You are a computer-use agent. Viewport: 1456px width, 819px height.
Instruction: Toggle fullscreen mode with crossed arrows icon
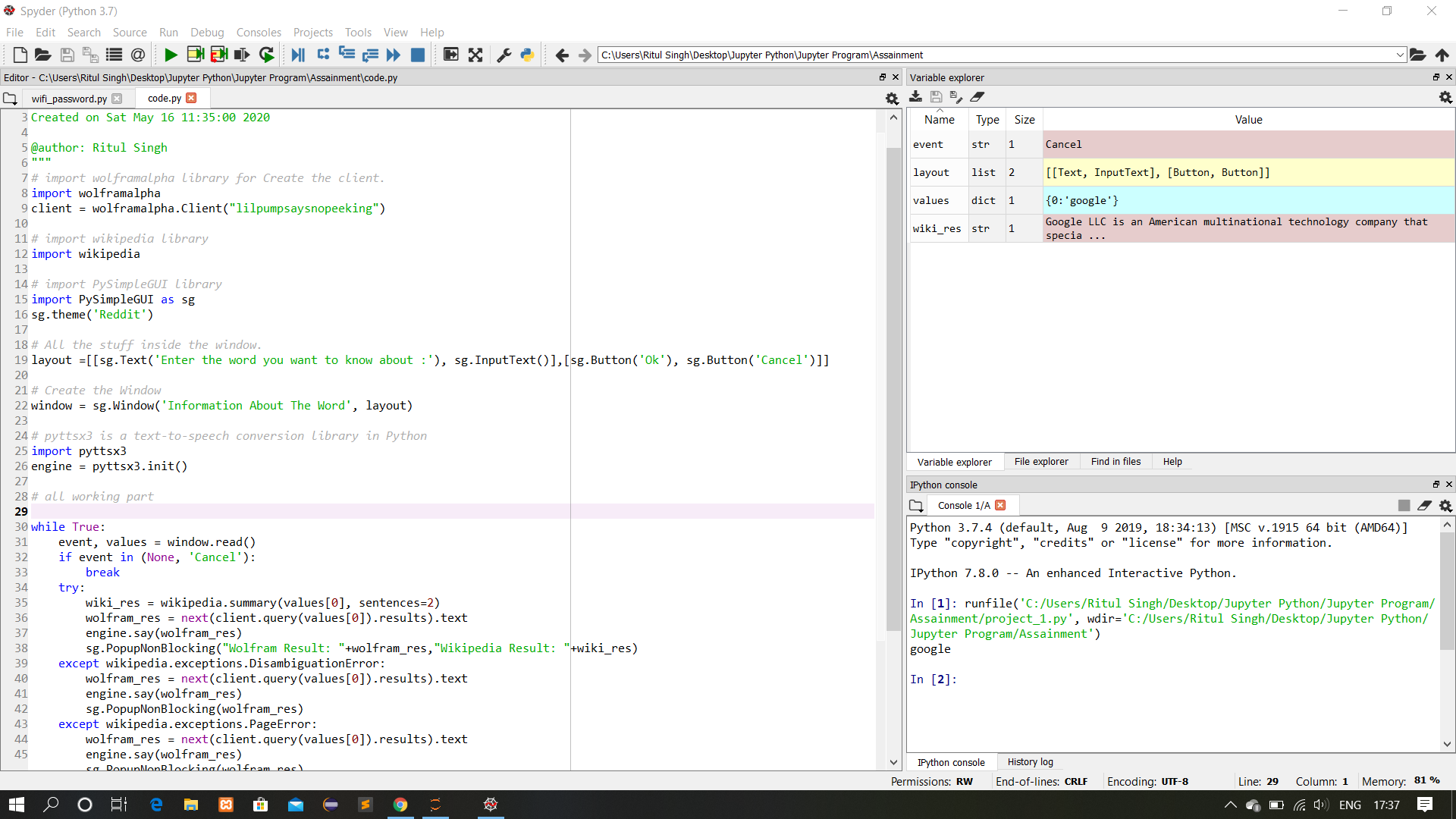click(475, 55)
